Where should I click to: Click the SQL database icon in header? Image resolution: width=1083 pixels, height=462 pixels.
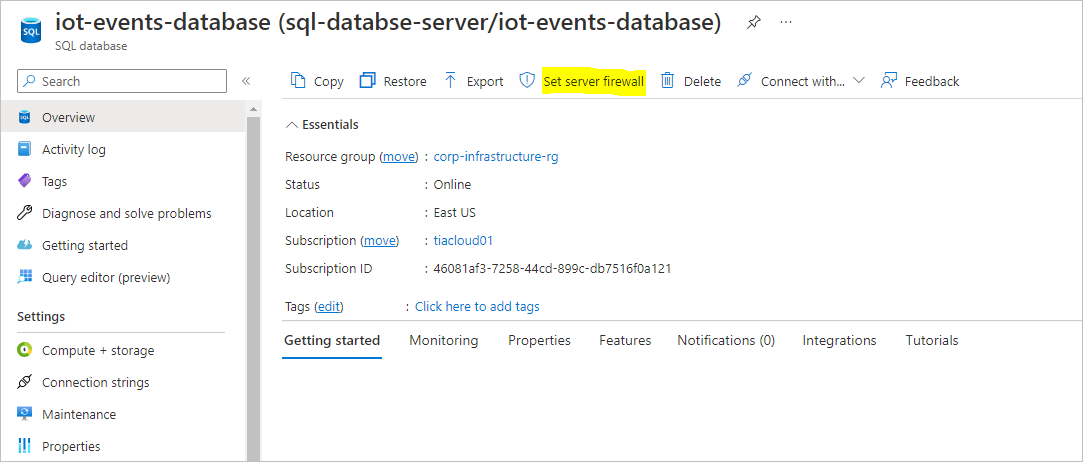[x=31, y=29]
